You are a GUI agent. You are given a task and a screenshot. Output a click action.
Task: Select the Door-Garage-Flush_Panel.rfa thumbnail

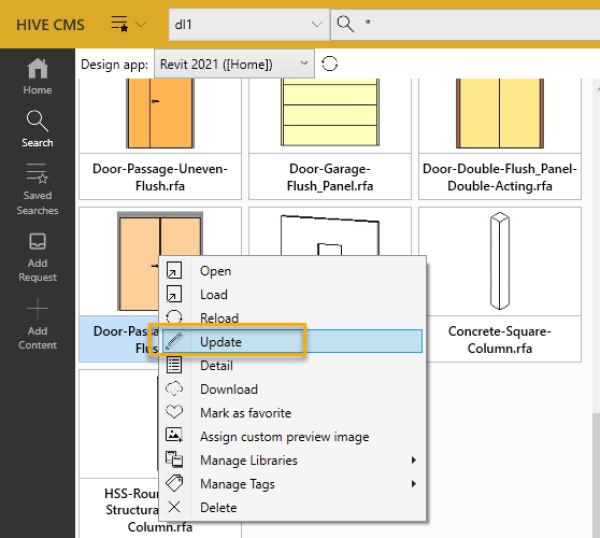coord(330,110)
